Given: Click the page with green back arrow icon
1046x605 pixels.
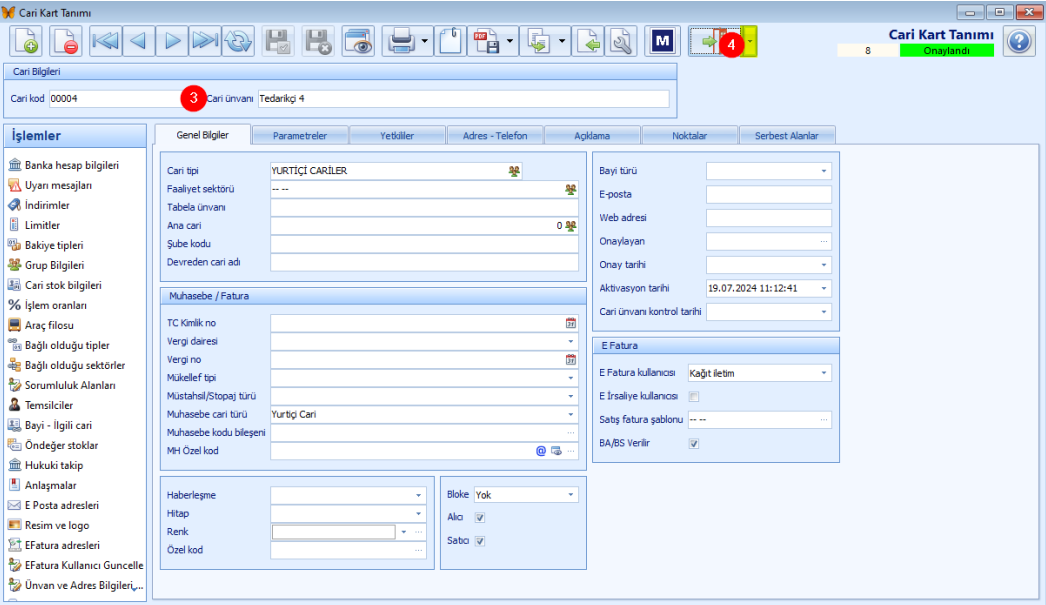Looking at the screenshot, I should 588,41.
